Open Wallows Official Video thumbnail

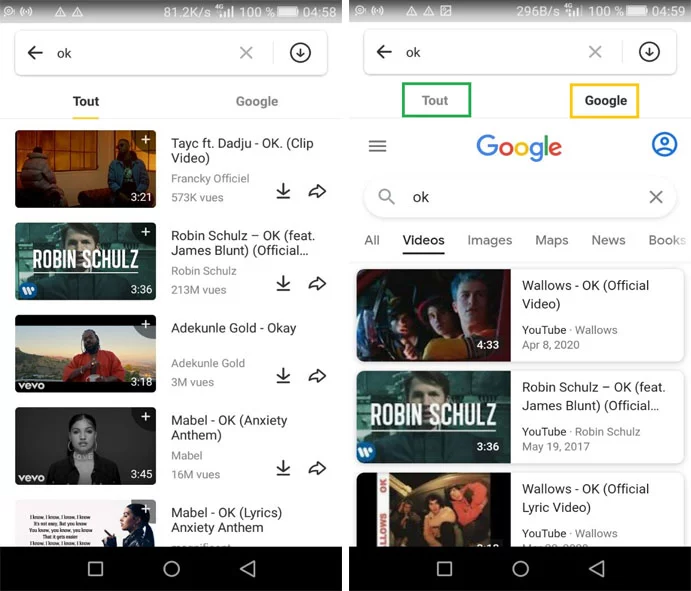[434, 315]
